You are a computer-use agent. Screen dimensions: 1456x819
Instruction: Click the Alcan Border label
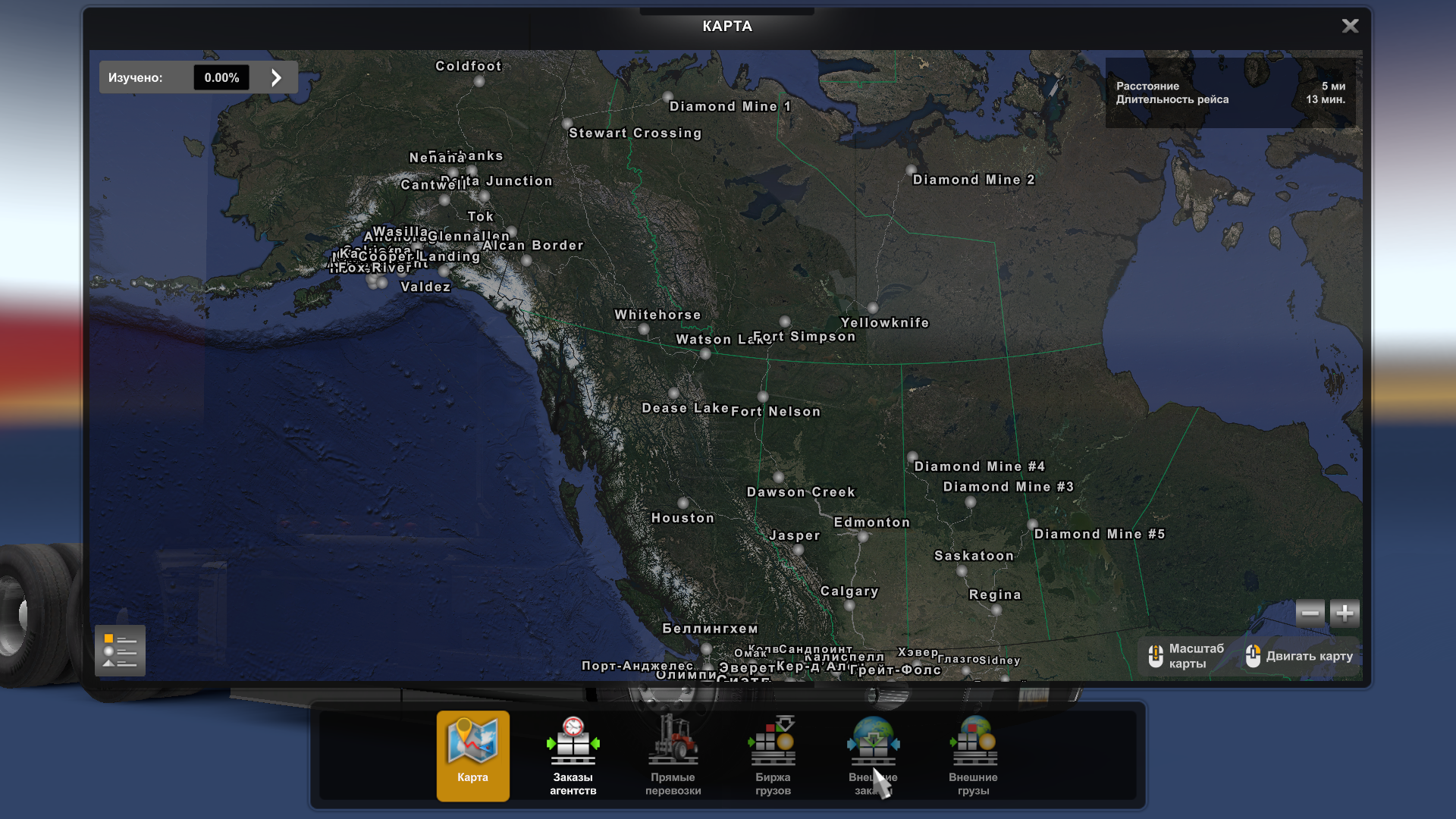tap(533, 245)
